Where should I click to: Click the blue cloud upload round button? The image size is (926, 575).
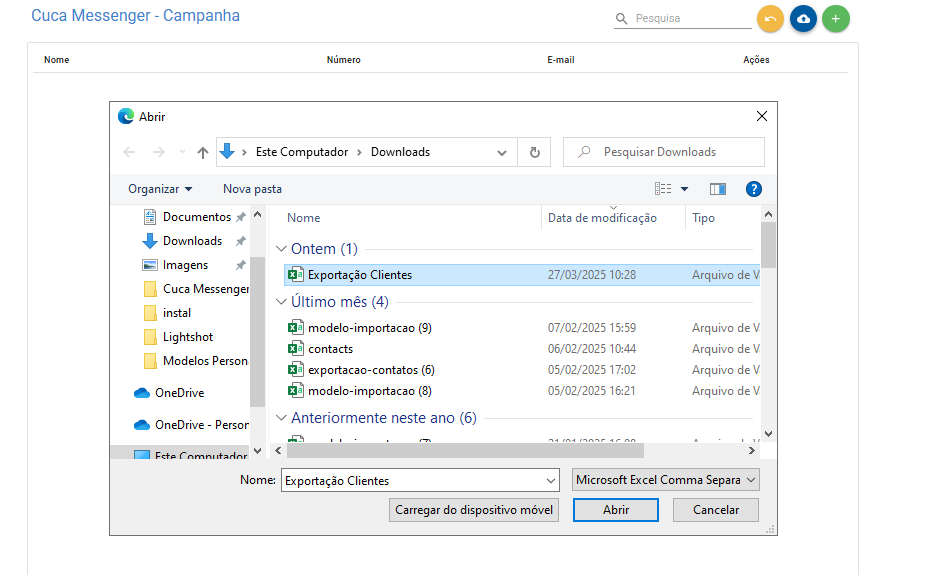(803, 19)
